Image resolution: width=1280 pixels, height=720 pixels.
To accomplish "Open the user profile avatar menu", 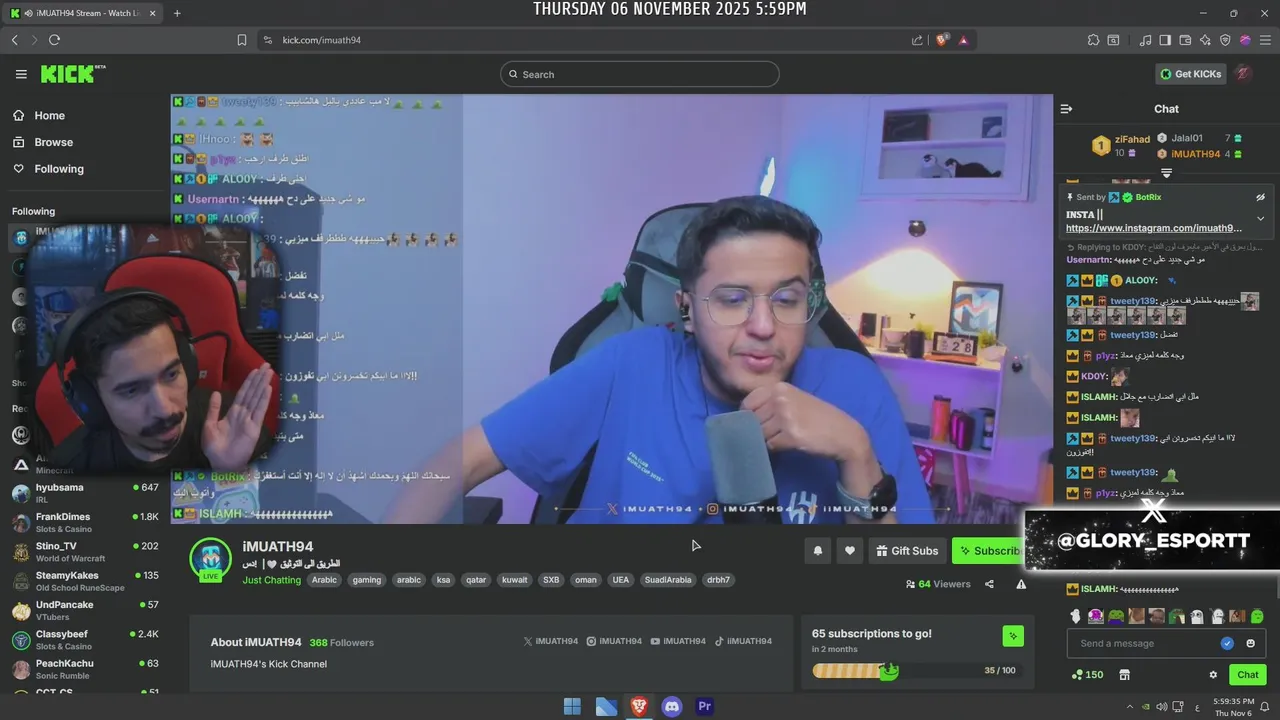I will [x=1243, y=73].
